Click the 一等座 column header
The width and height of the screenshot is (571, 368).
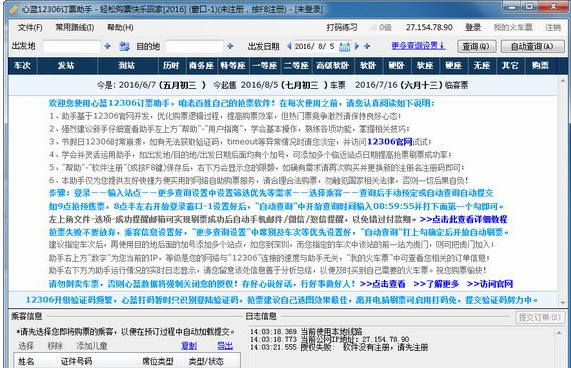pyautogui.click(x=265, y=66)
